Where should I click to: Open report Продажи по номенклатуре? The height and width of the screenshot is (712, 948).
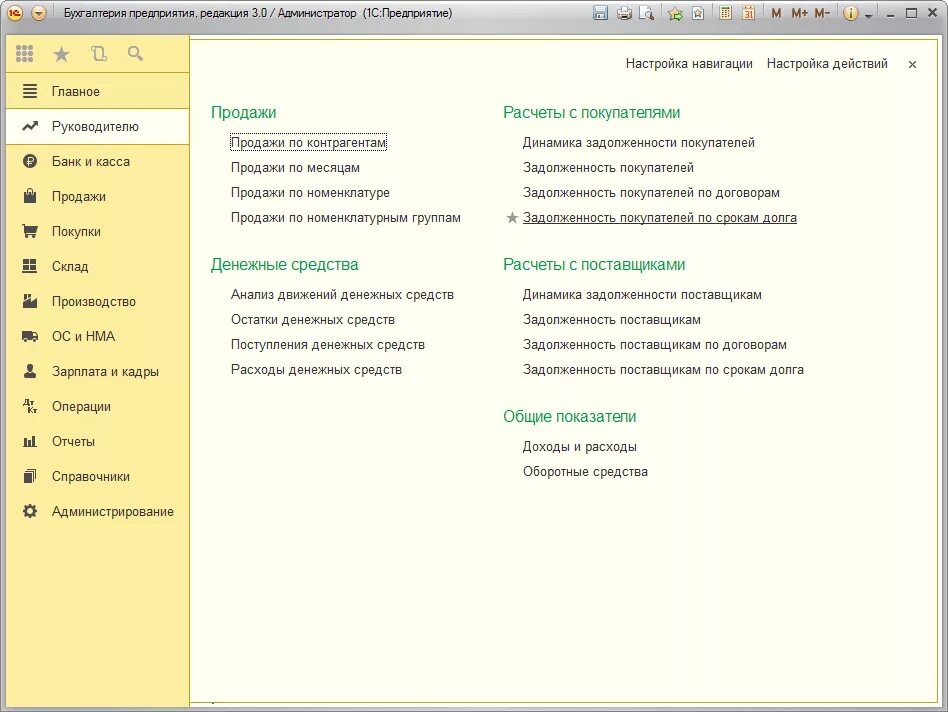pyautogui.click(x=310, y=192)
